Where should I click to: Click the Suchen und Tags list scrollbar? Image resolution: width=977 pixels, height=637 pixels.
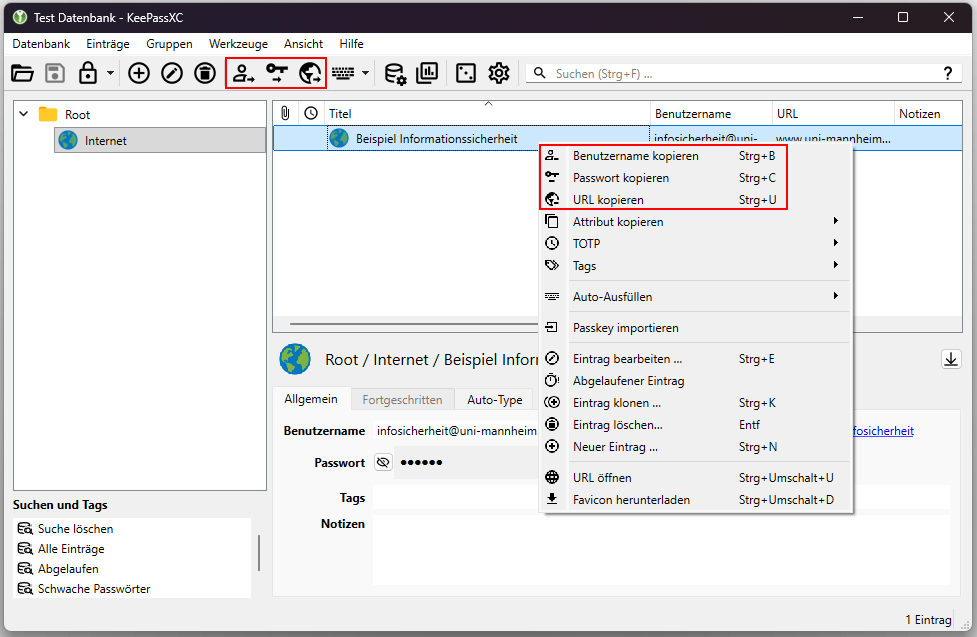point(259,553)
